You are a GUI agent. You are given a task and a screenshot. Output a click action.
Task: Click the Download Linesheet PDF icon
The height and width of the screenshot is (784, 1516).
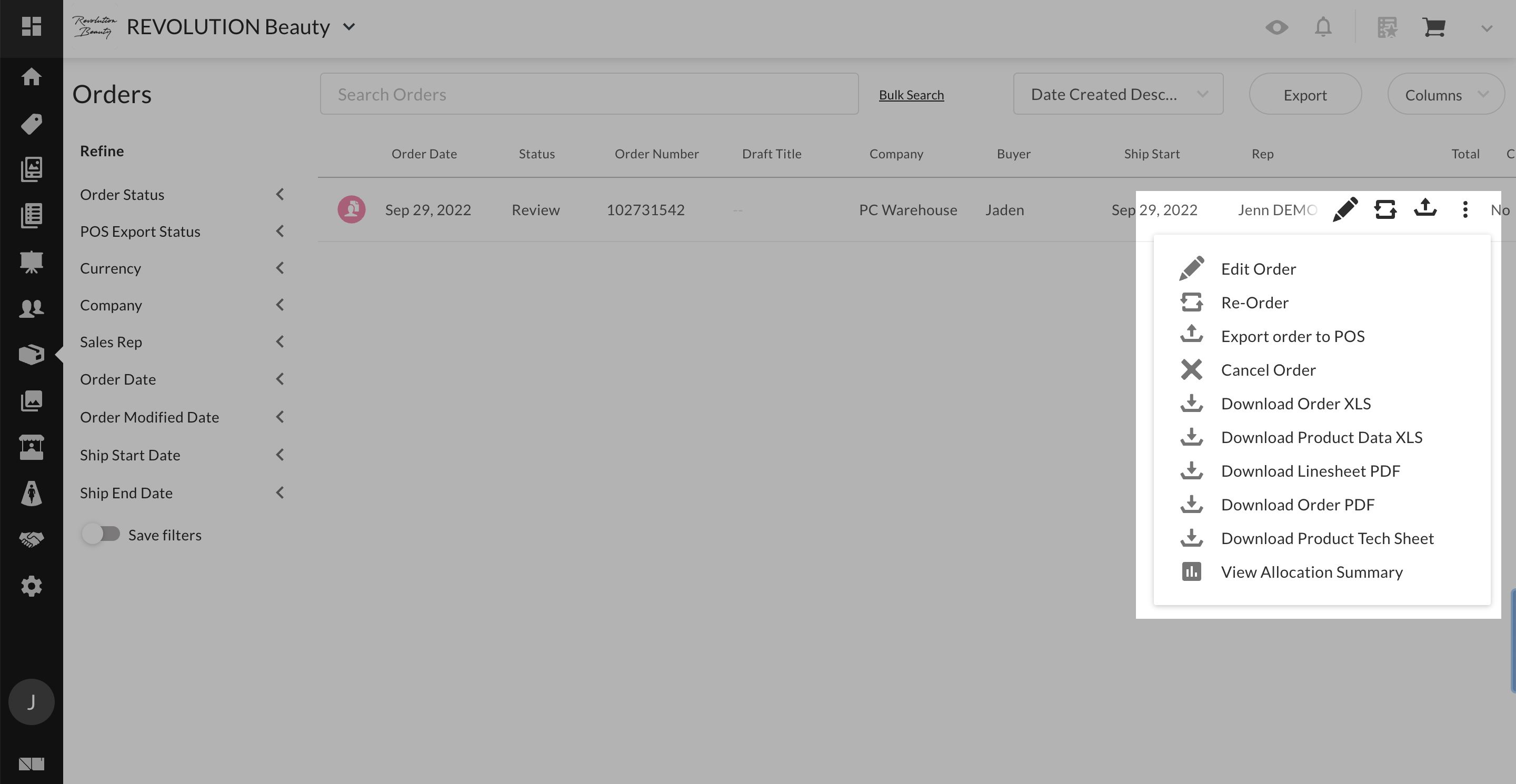click(1192, 470)
